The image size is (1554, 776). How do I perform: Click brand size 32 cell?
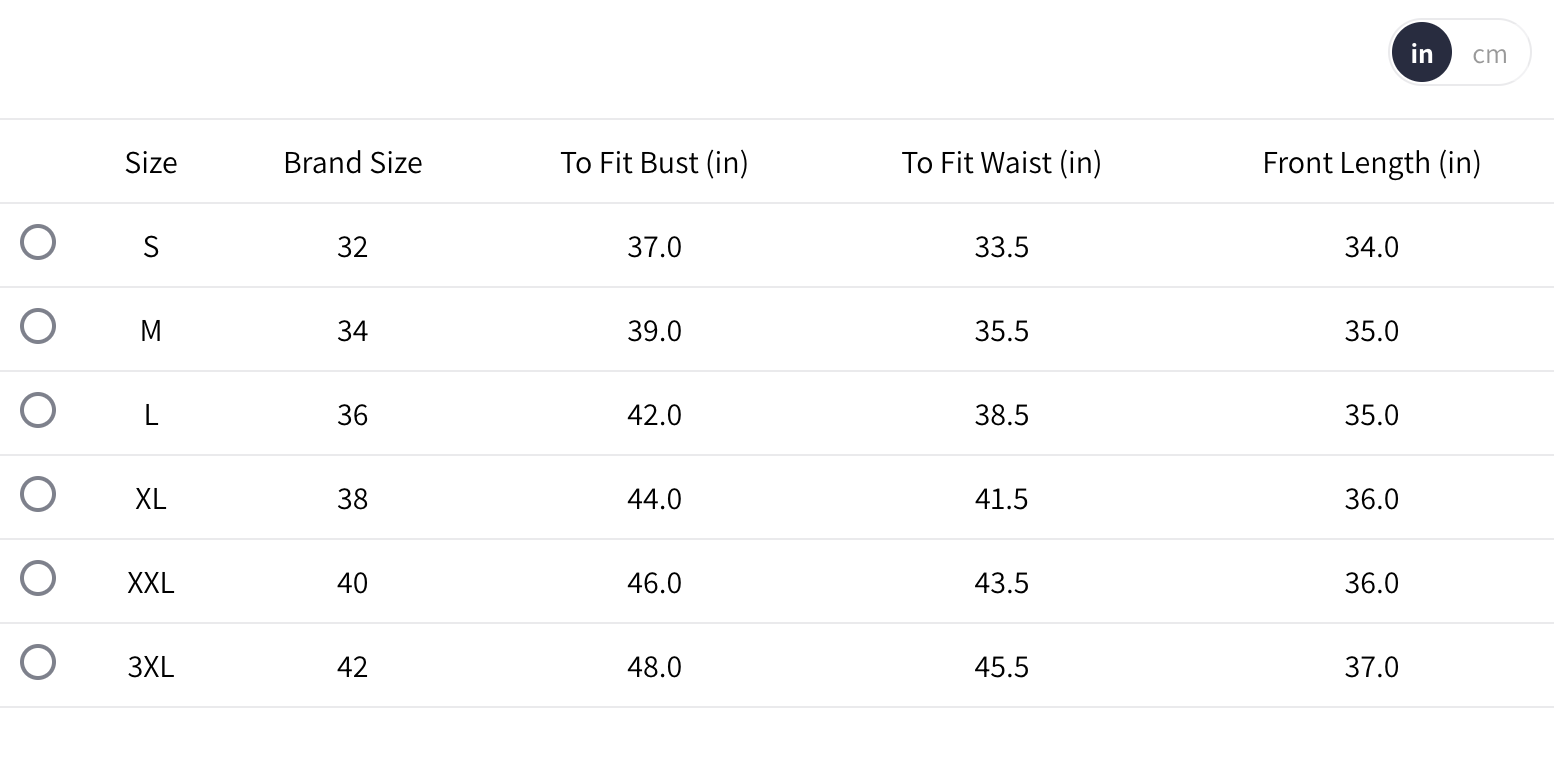click(353, 246)
